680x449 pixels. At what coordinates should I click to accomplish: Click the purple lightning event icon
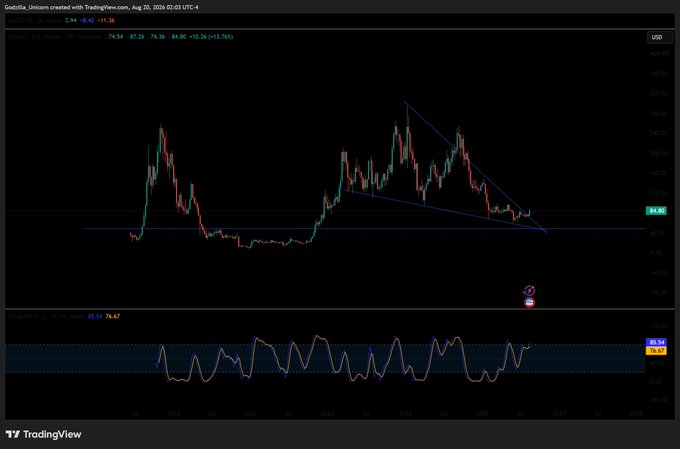[529, 291]
